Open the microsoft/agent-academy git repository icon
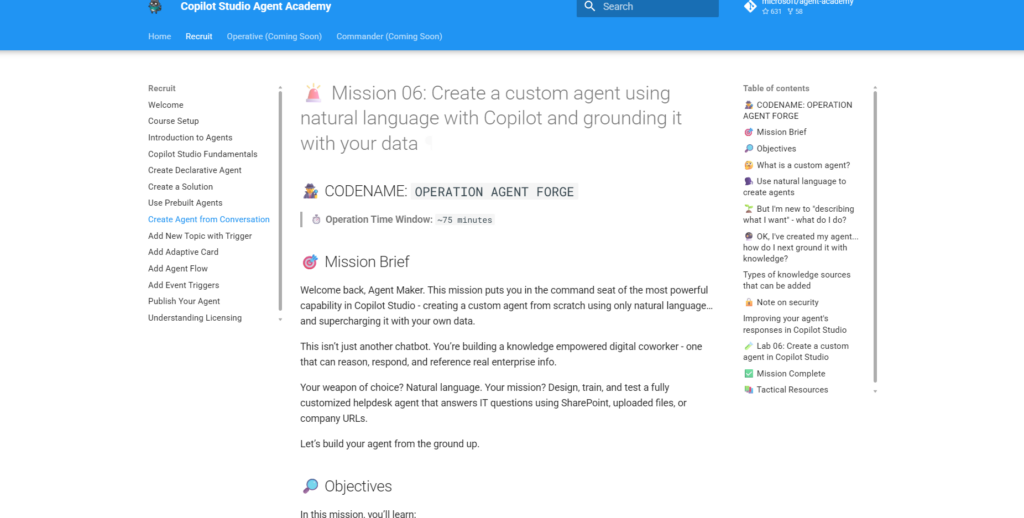 pos(750,7)
